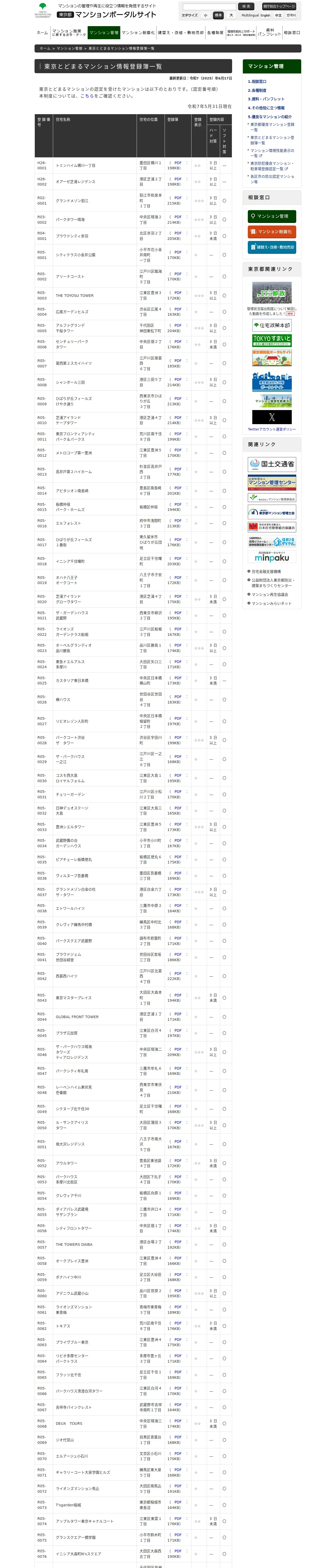Image resolution: width=336 pixels, height=1568 pixels.
Task: Open sidebar item 5.優良なマンションの紹介
Action: pyautogui.click(x=270, y=116)
